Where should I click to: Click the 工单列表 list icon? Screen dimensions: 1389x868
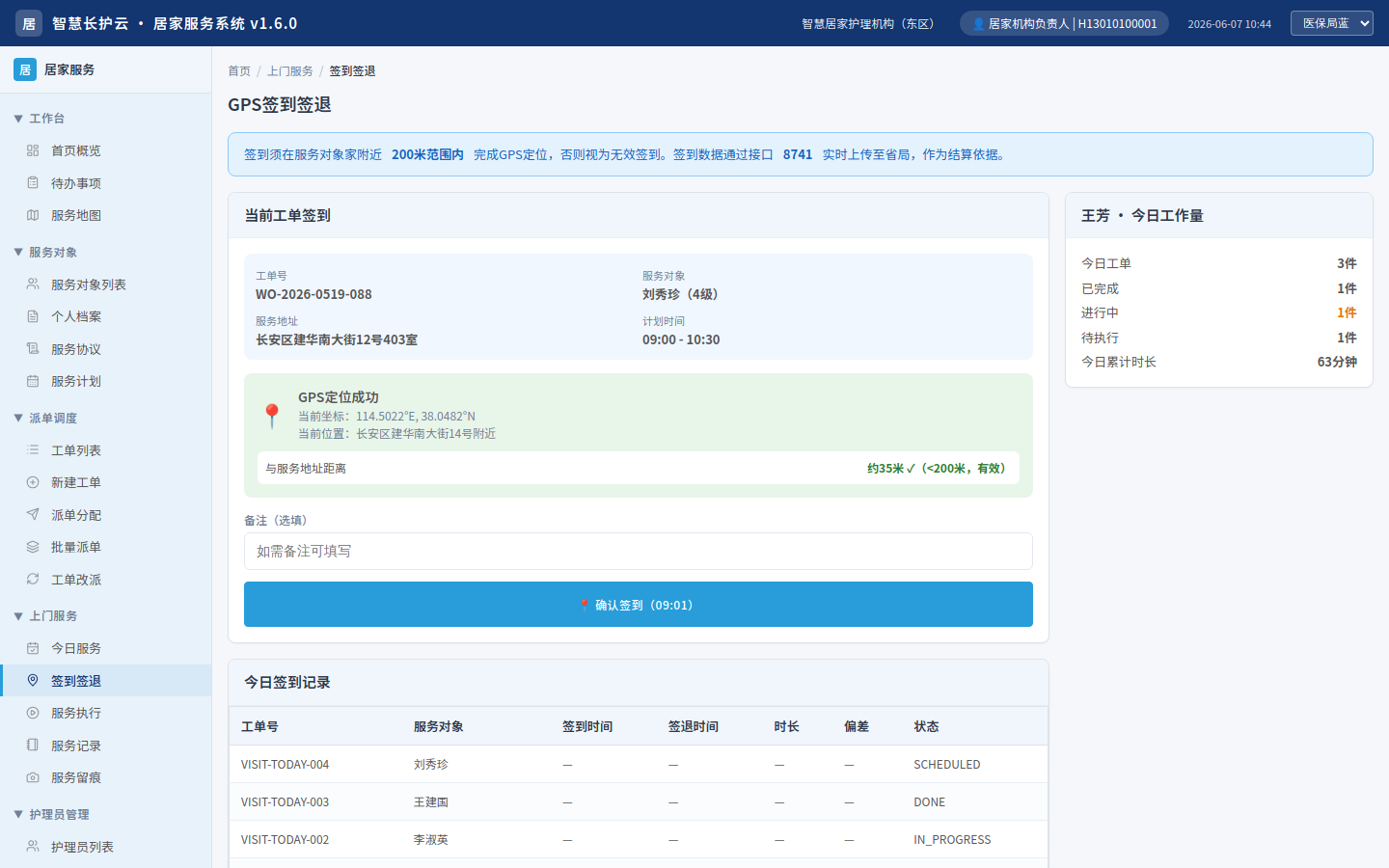click(x=33, y=450)
